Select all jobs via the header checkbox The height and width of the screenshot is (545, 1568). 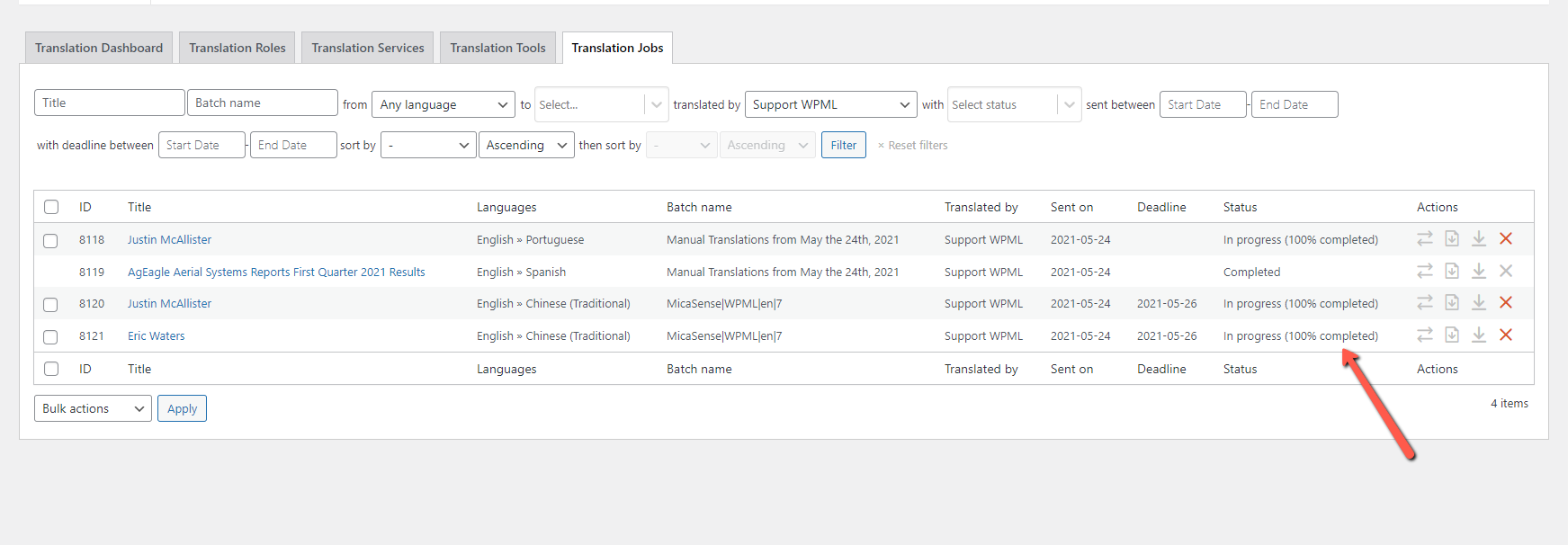51,207
